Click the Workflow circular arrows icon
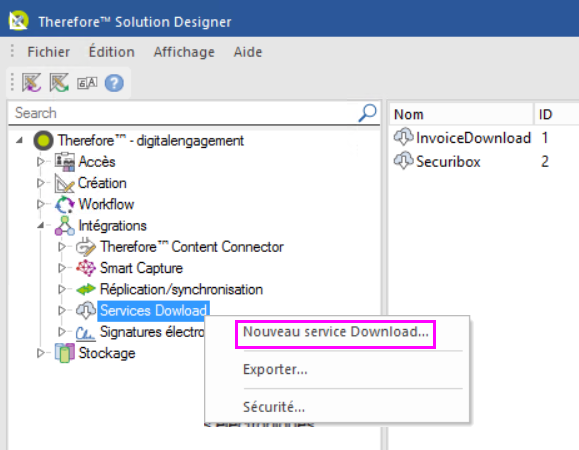This screenshot has height=450, width=579. click(x=65, y=204)
